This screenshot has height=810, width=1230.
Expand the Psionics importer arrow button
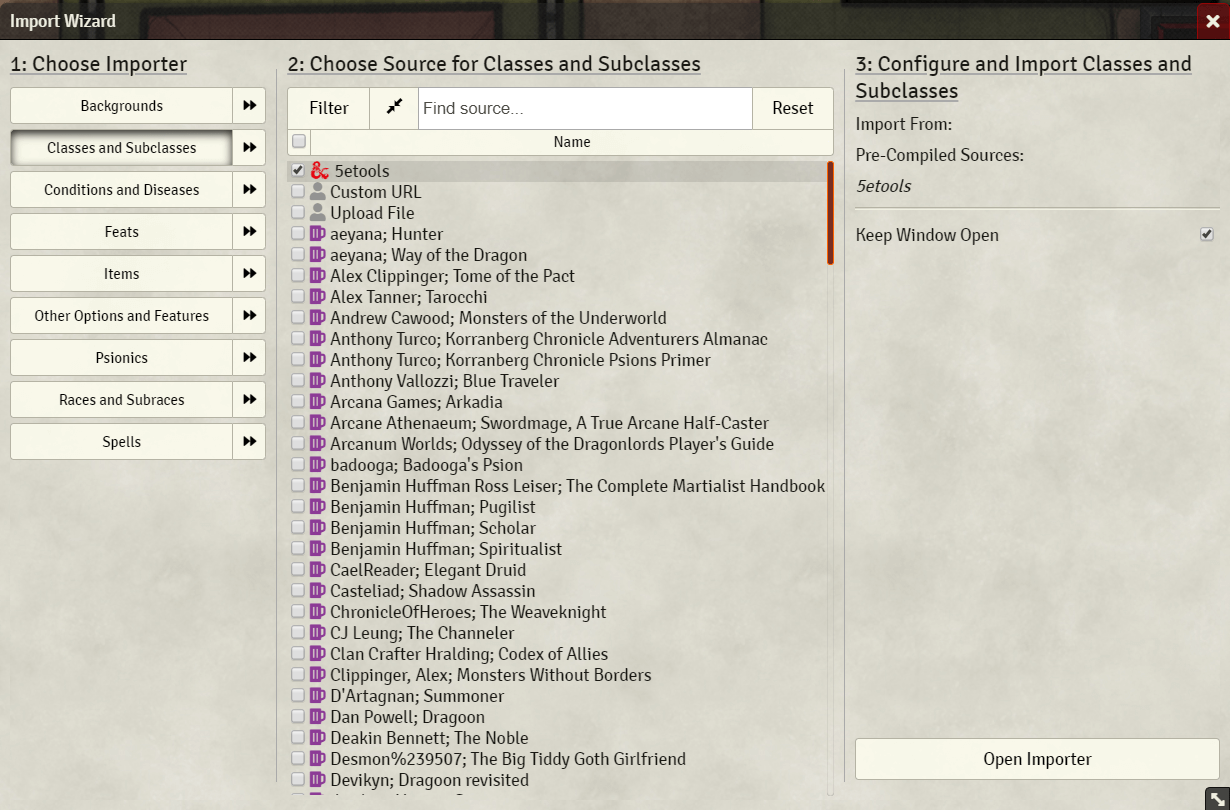pyautogui.click(x=249, y=358)
